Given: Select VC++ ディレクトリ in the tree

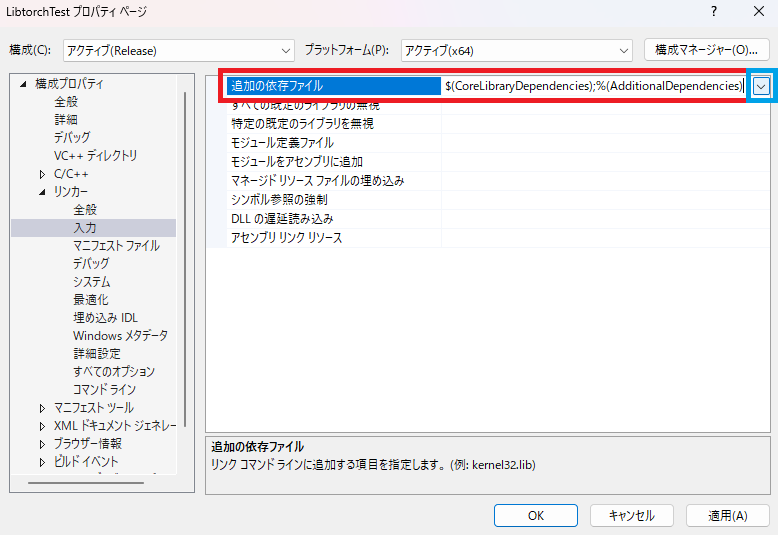Looking at the screenshot, I should [x=95, y=156].
